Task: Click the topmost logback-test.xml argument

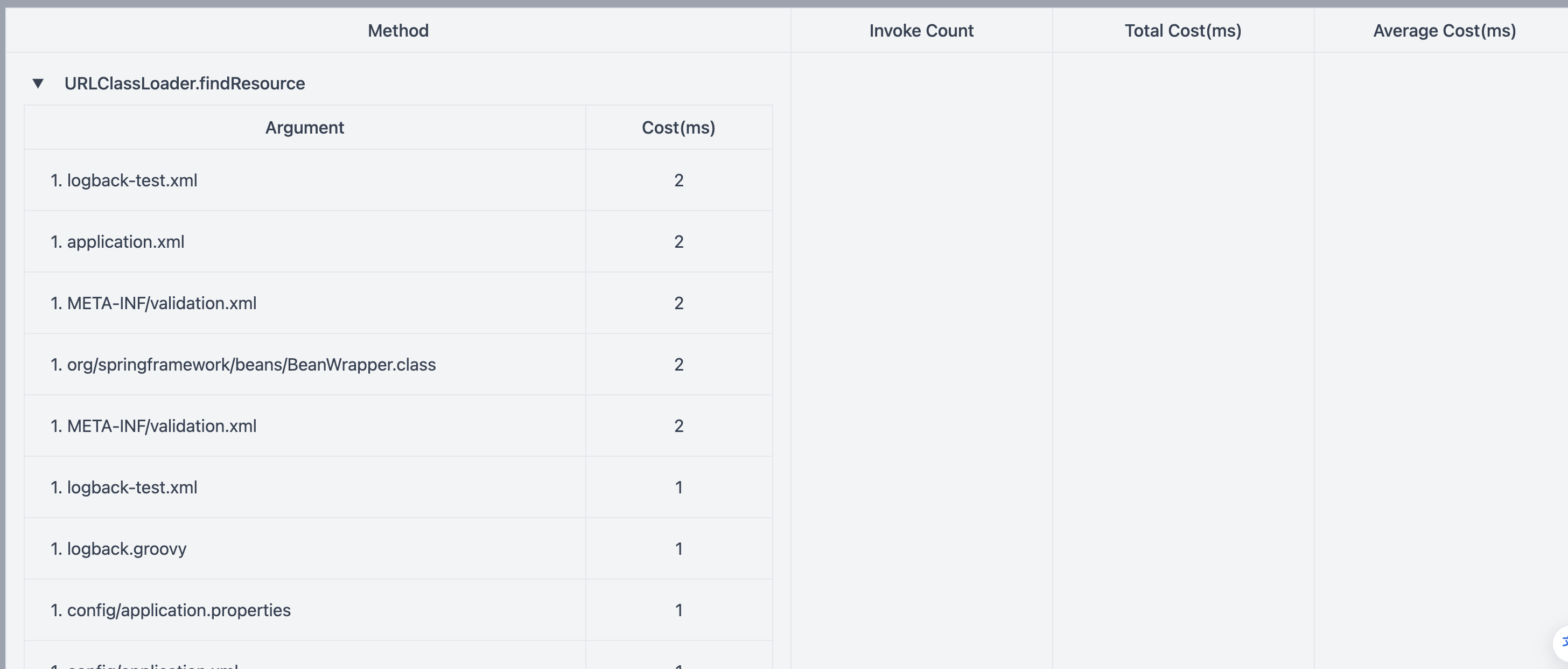Action: coord(131,181)
